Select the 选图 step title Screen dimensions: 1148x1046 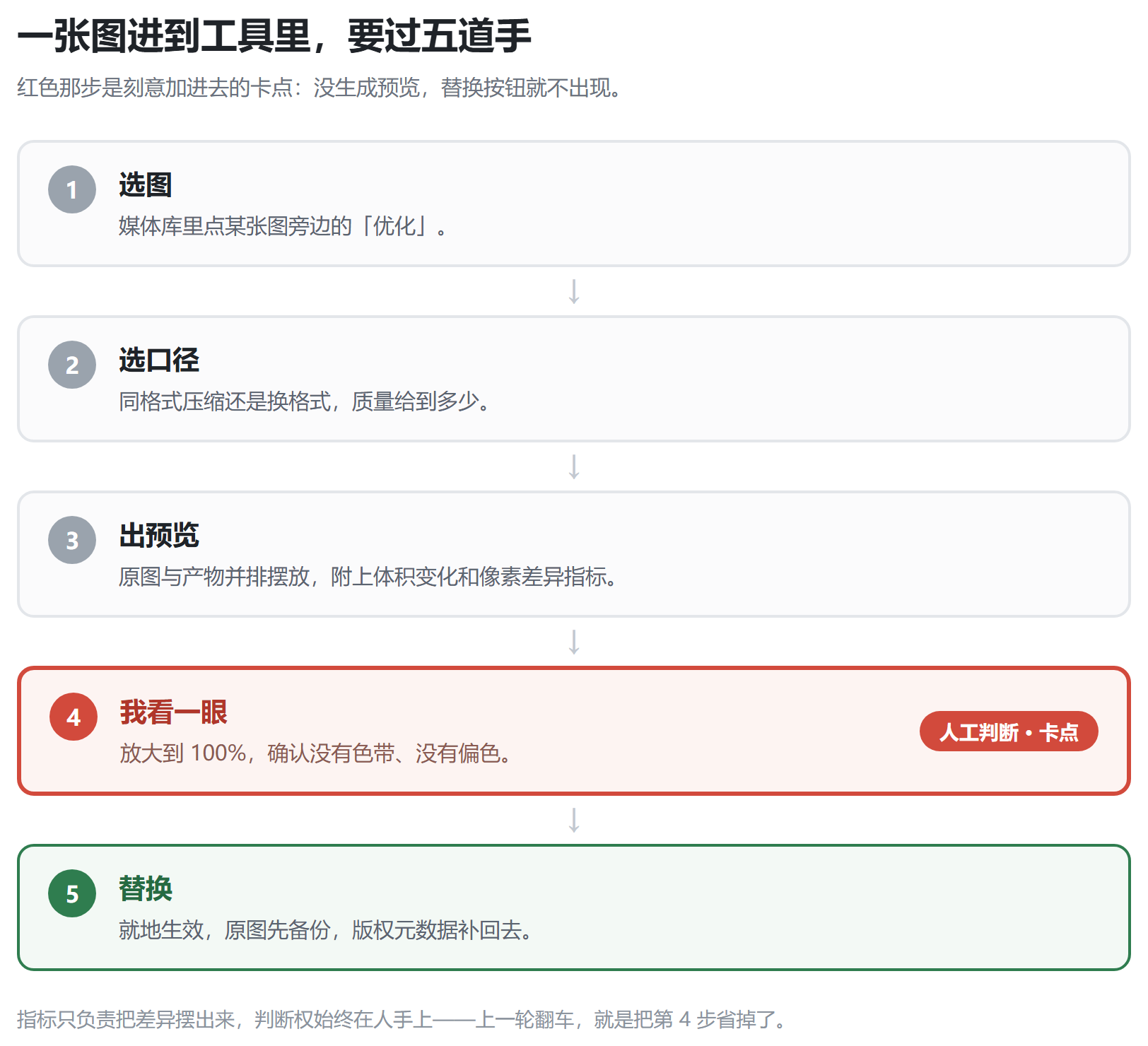146,184
